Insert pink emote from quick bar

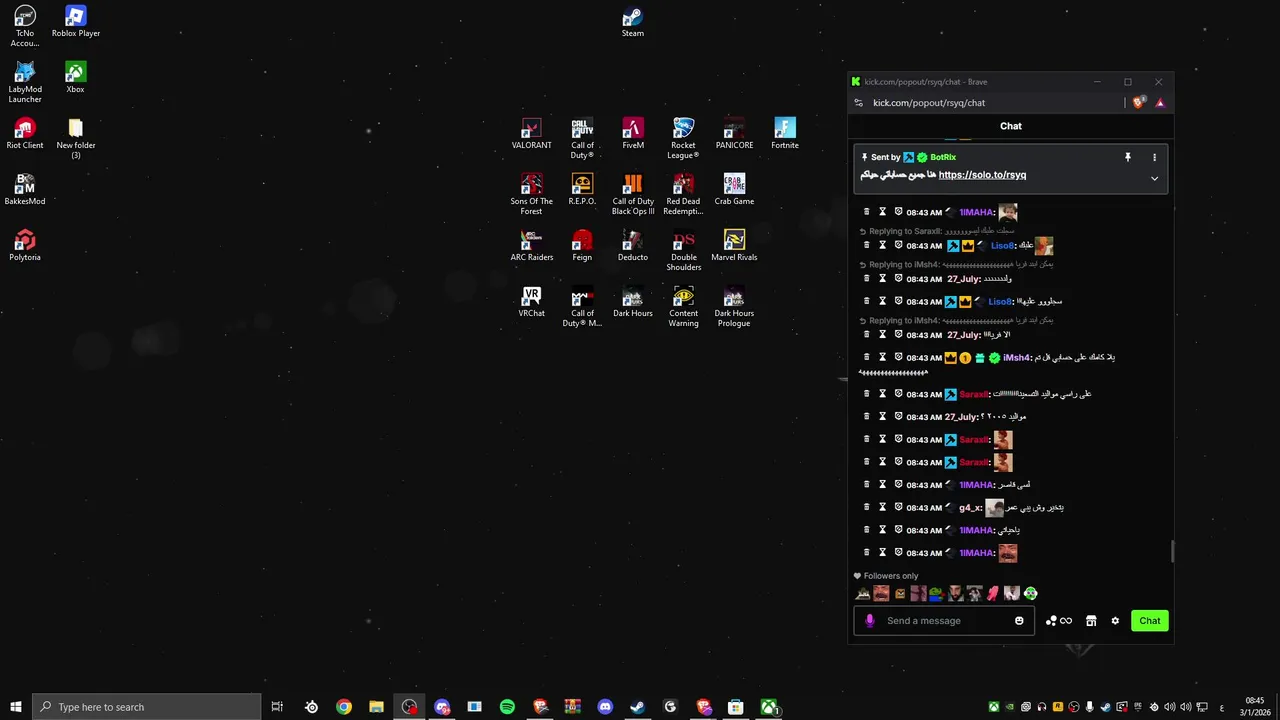992,594
